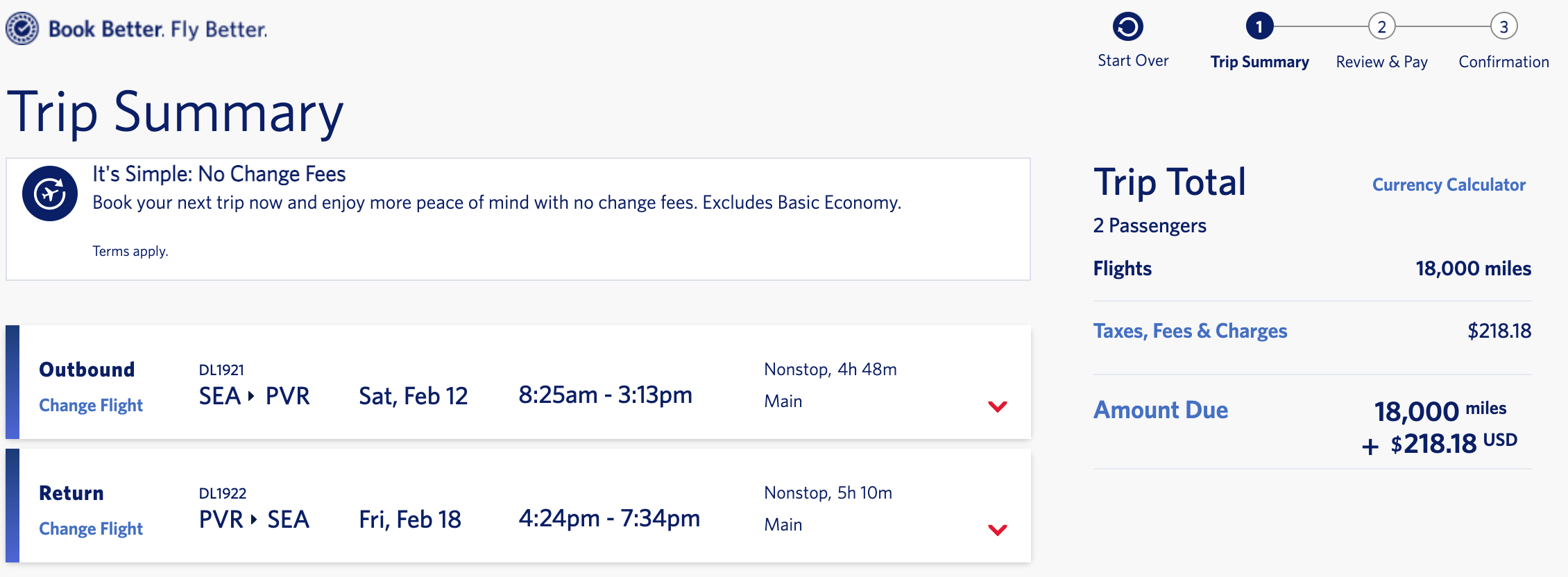Click the Amount Due label

1161,410
